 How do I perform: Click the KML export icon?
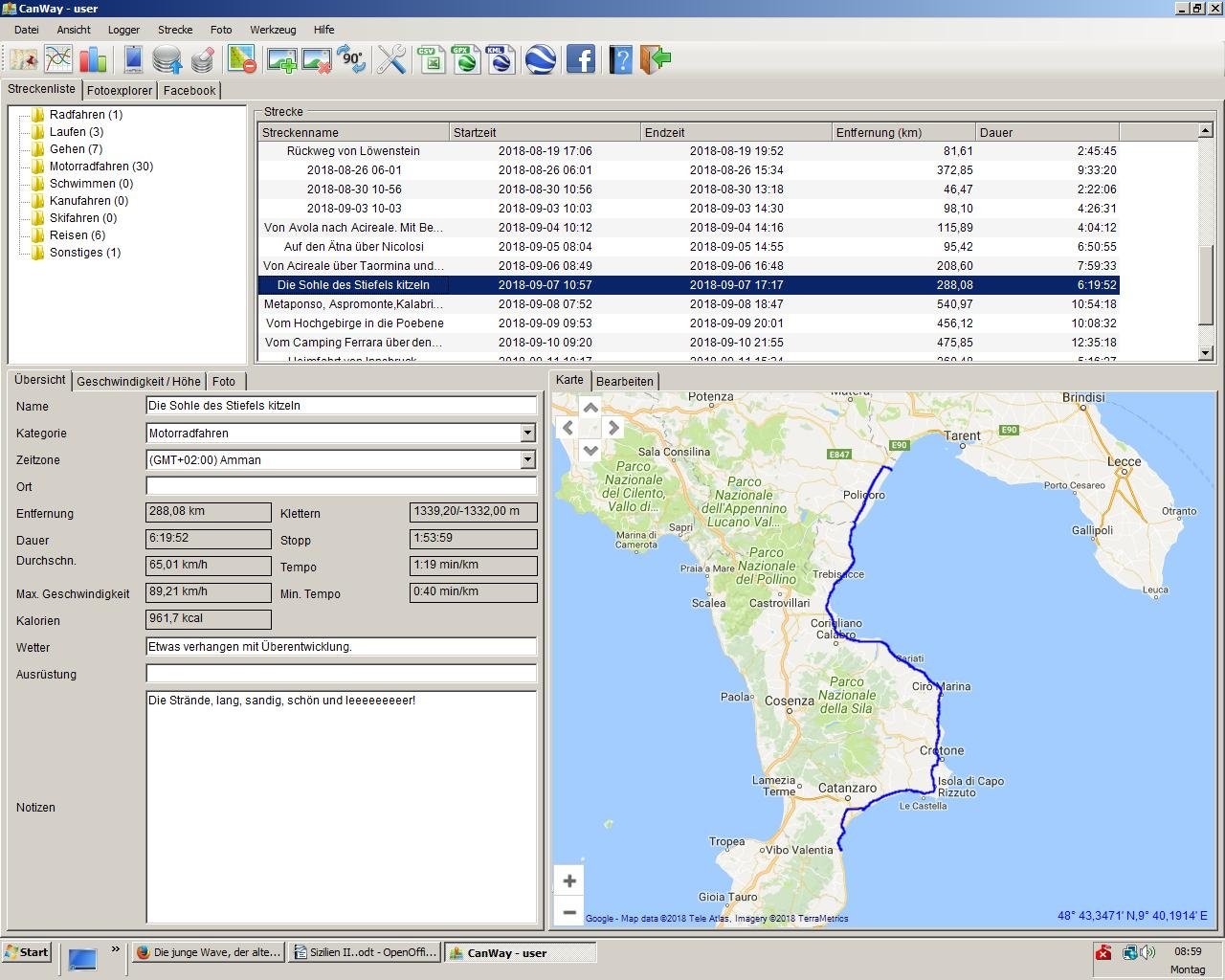(x=500, y=59)
